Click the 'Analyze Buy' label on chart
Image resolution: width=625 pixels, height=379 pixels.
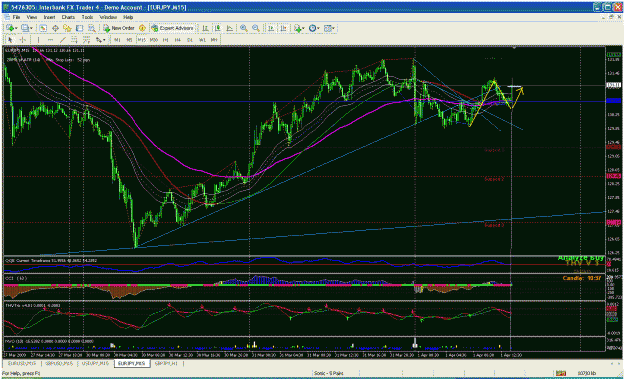pos(582,258)
